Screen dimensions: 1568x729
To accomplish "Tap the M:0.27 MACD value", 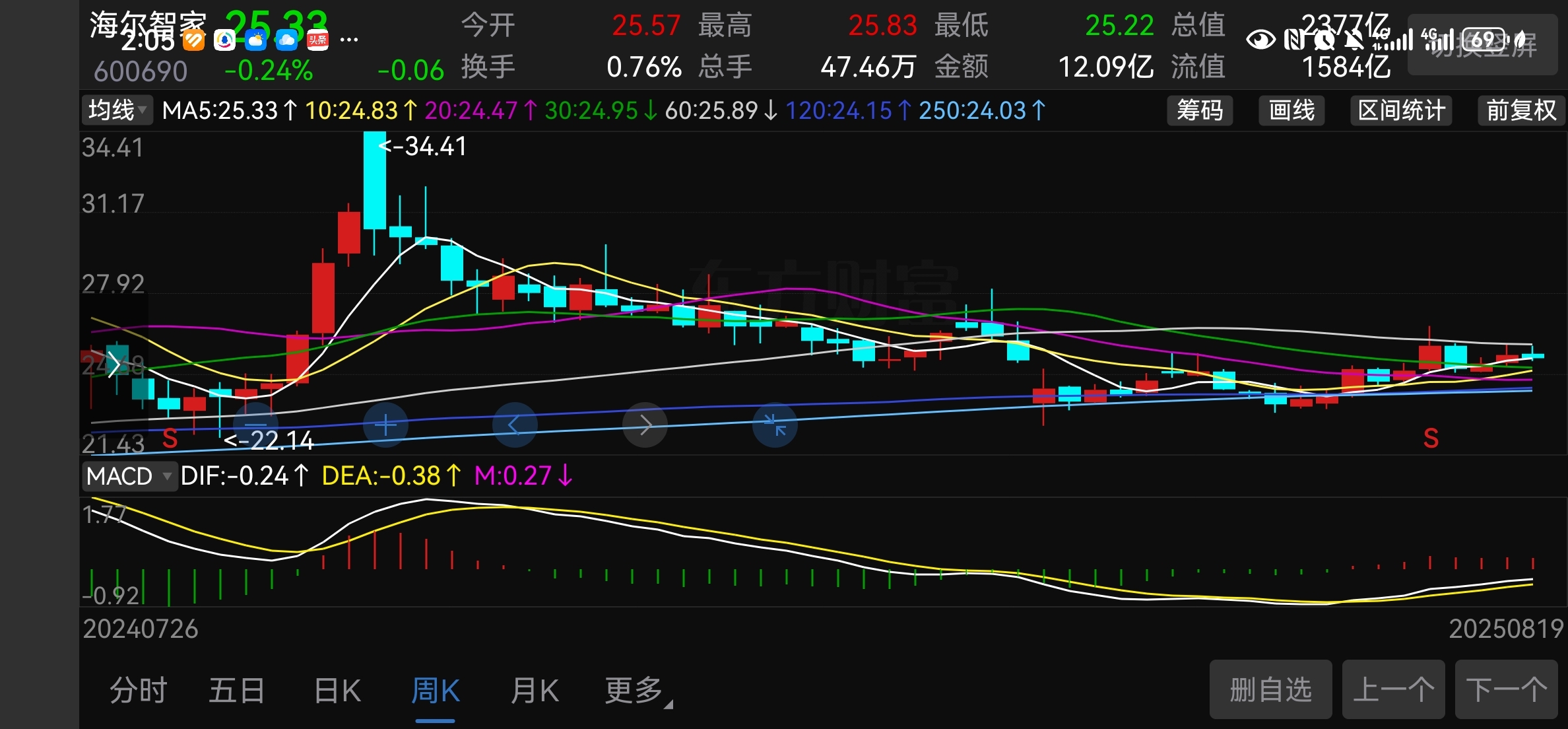I will coord(523,475).
